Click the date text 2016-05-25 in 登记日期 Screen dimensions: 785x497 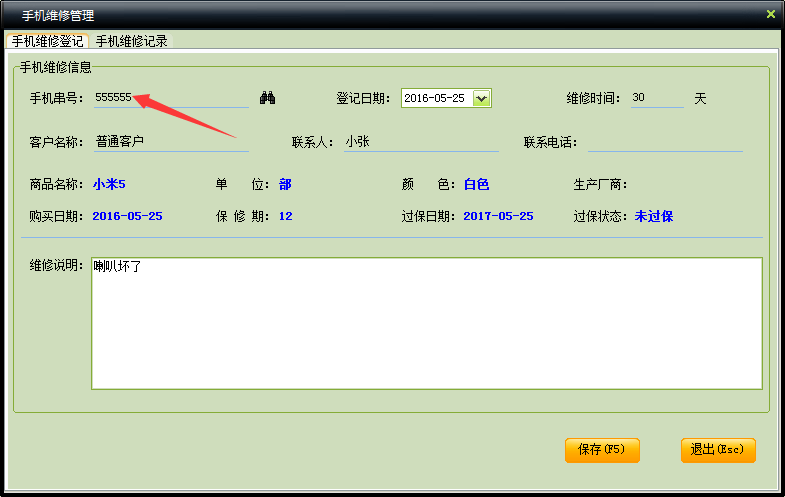click(435, 98)
